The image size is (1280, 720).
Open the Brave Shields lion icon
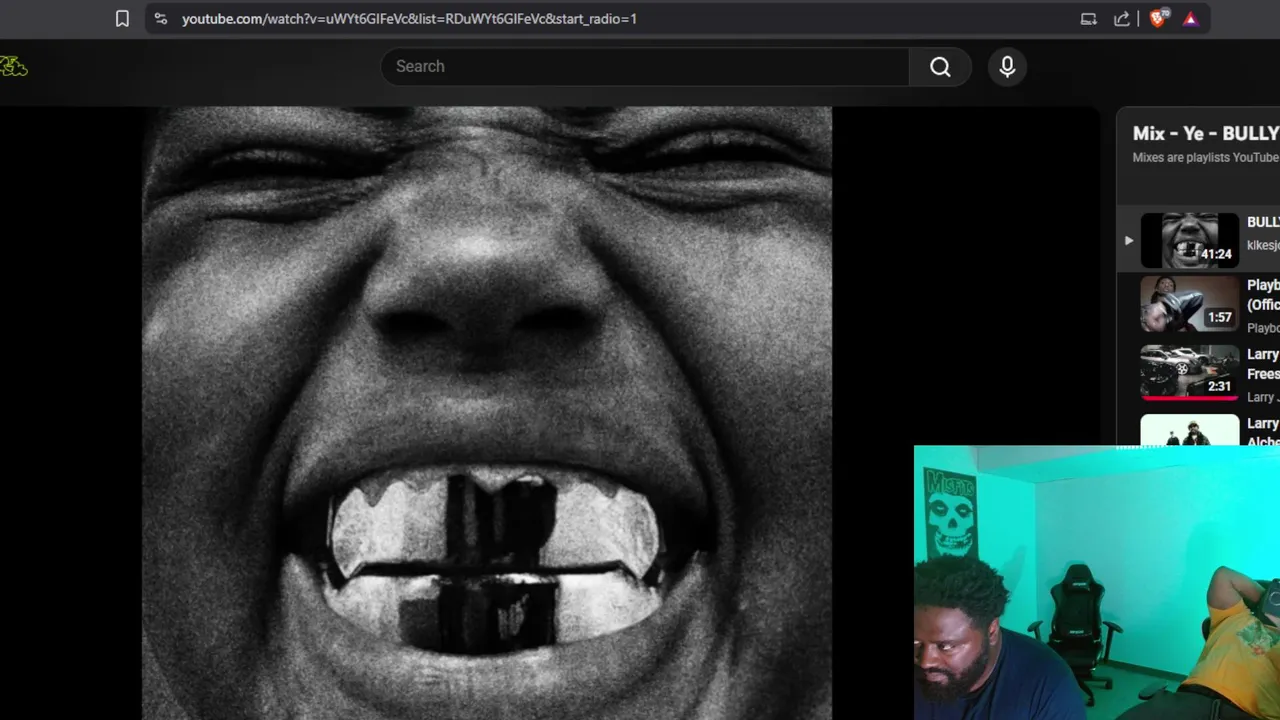coord(1158,18)
